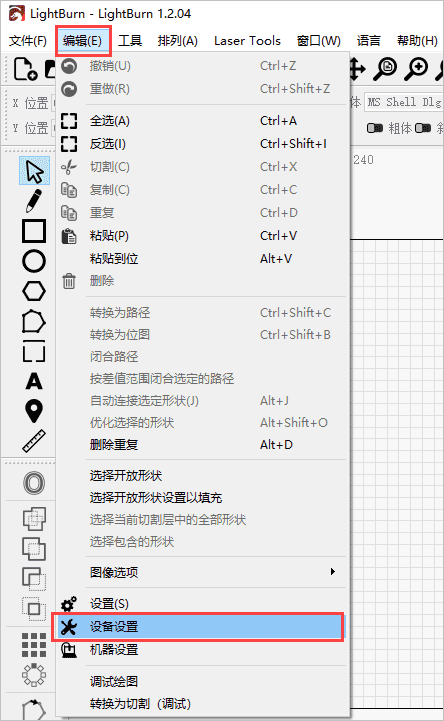Select the position marker pin tool

pyautogui.click(x=34, y=411)
